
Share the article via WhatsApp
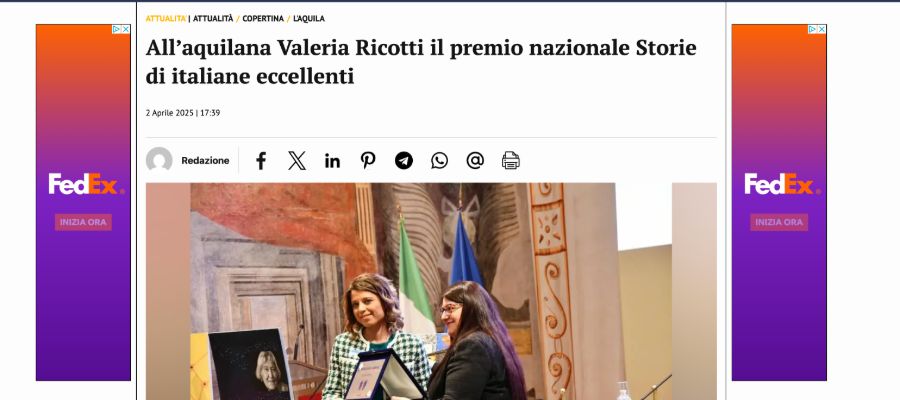(440, 161)
